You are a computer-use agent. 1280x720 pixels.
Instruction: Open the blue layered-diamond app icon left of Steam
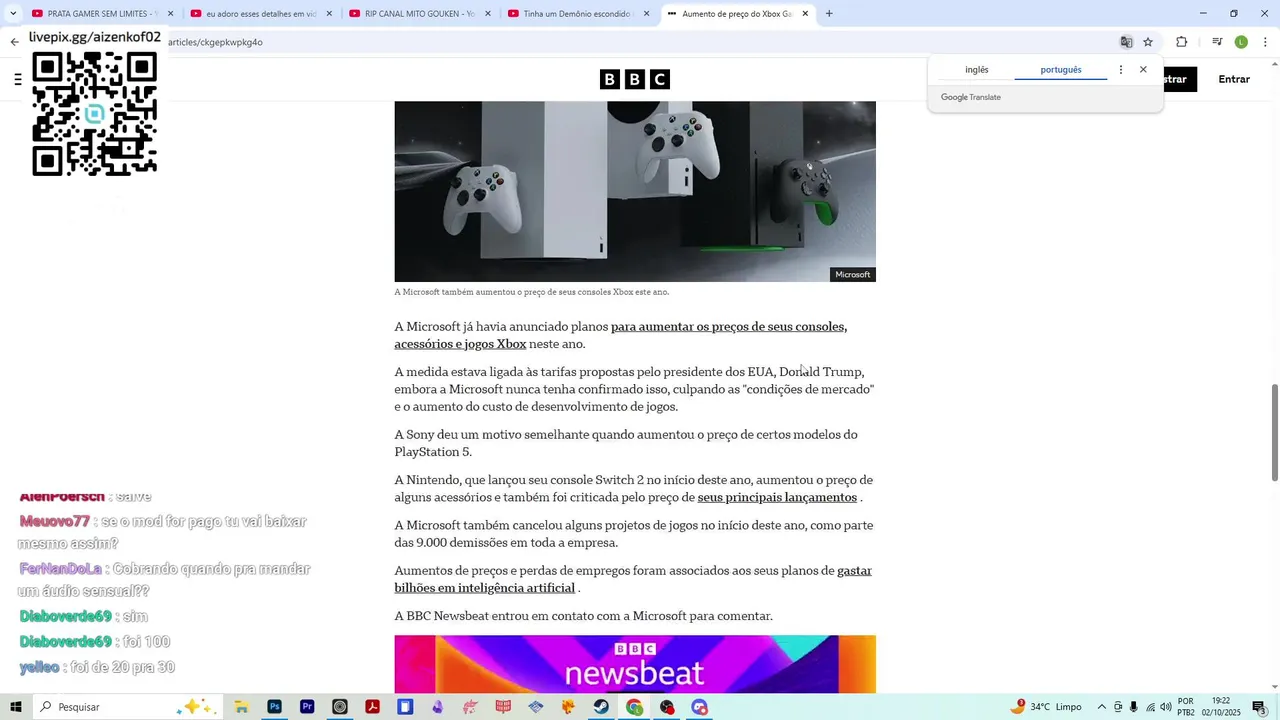[536, 707]
